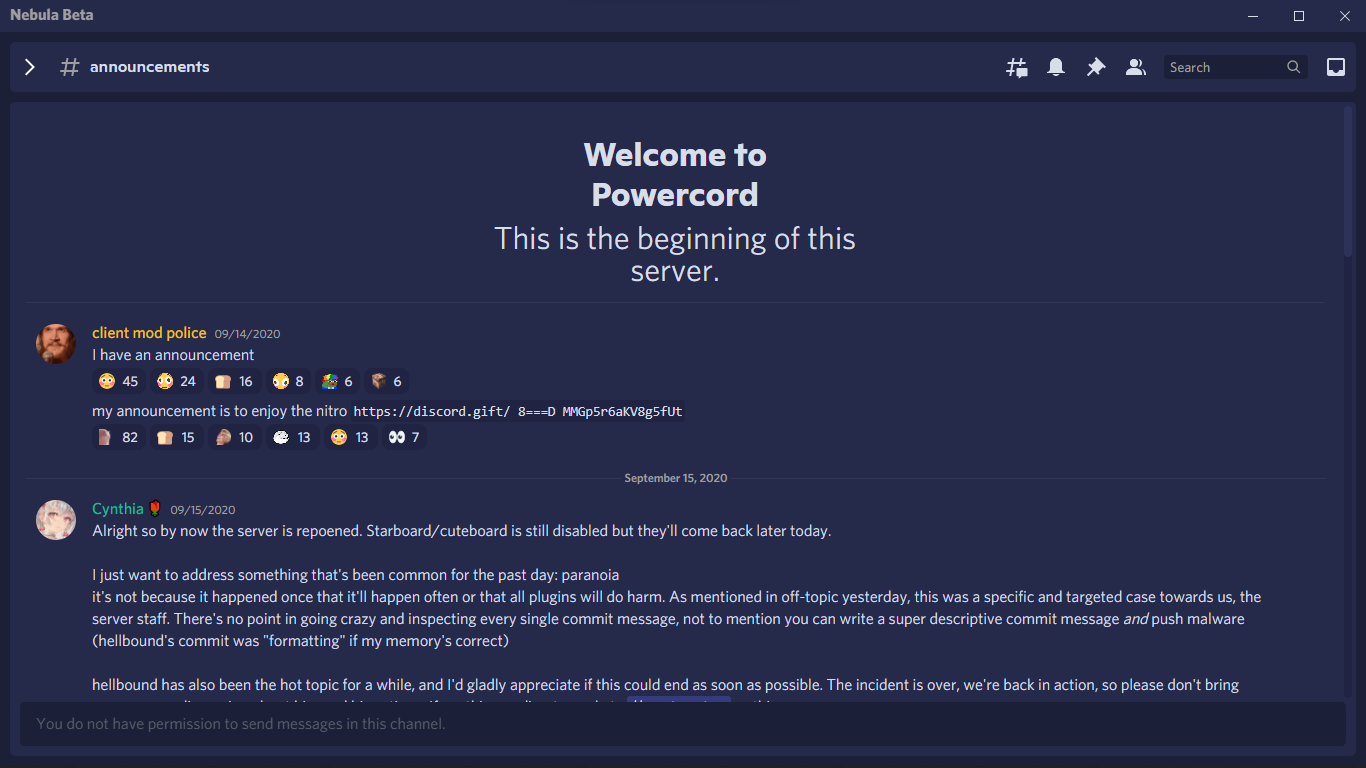This screenshot has height=768, width=1366.
Task: Minimize the Nebula Beta window
Action: [x=1253, y=15]
